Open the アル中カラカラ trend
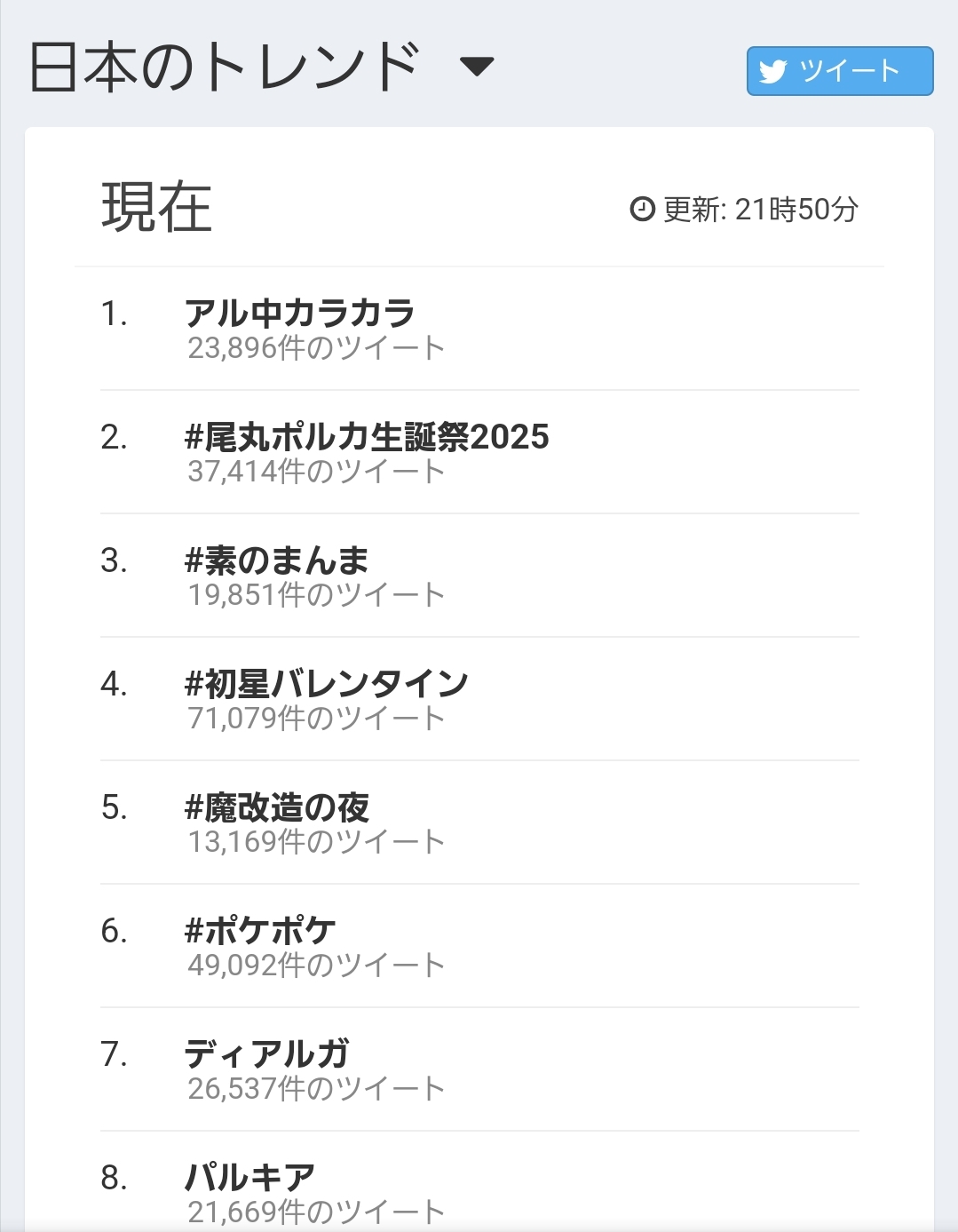The height and width of the screenshot is (1232, 958). 299,313
